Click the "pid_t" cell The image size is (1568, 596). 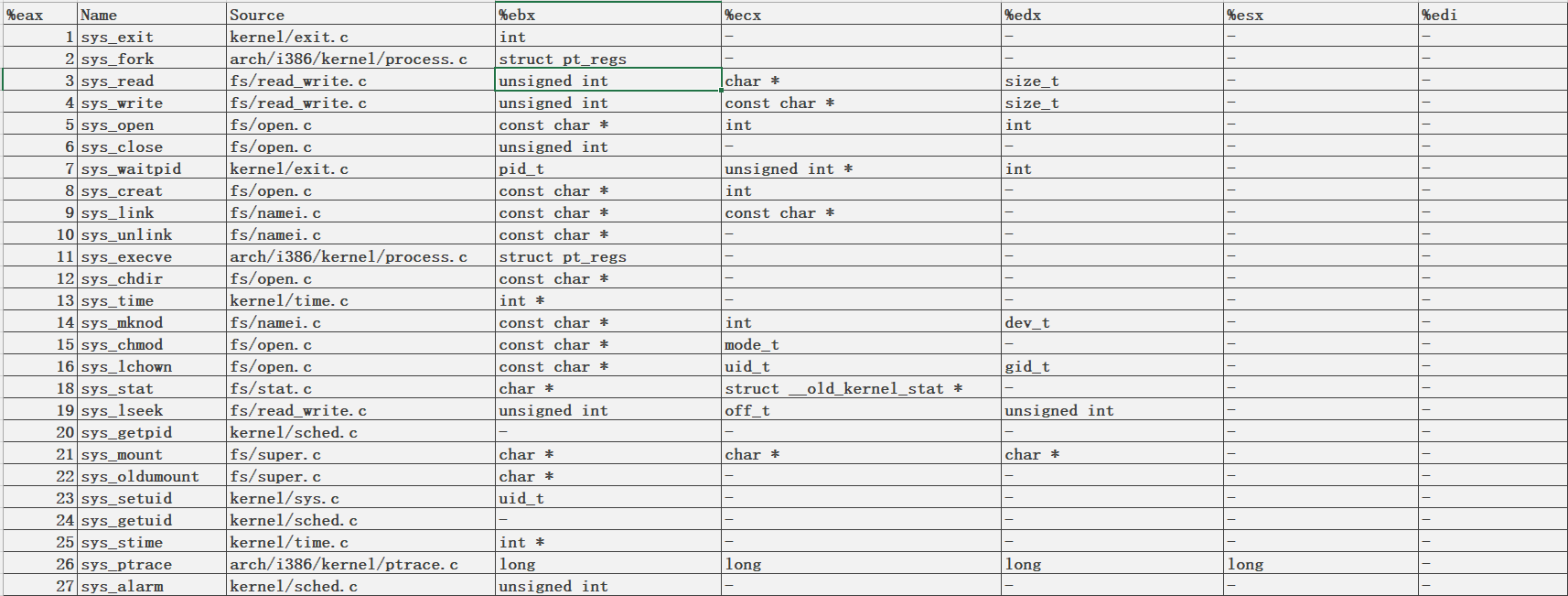[x=607, y=168]
